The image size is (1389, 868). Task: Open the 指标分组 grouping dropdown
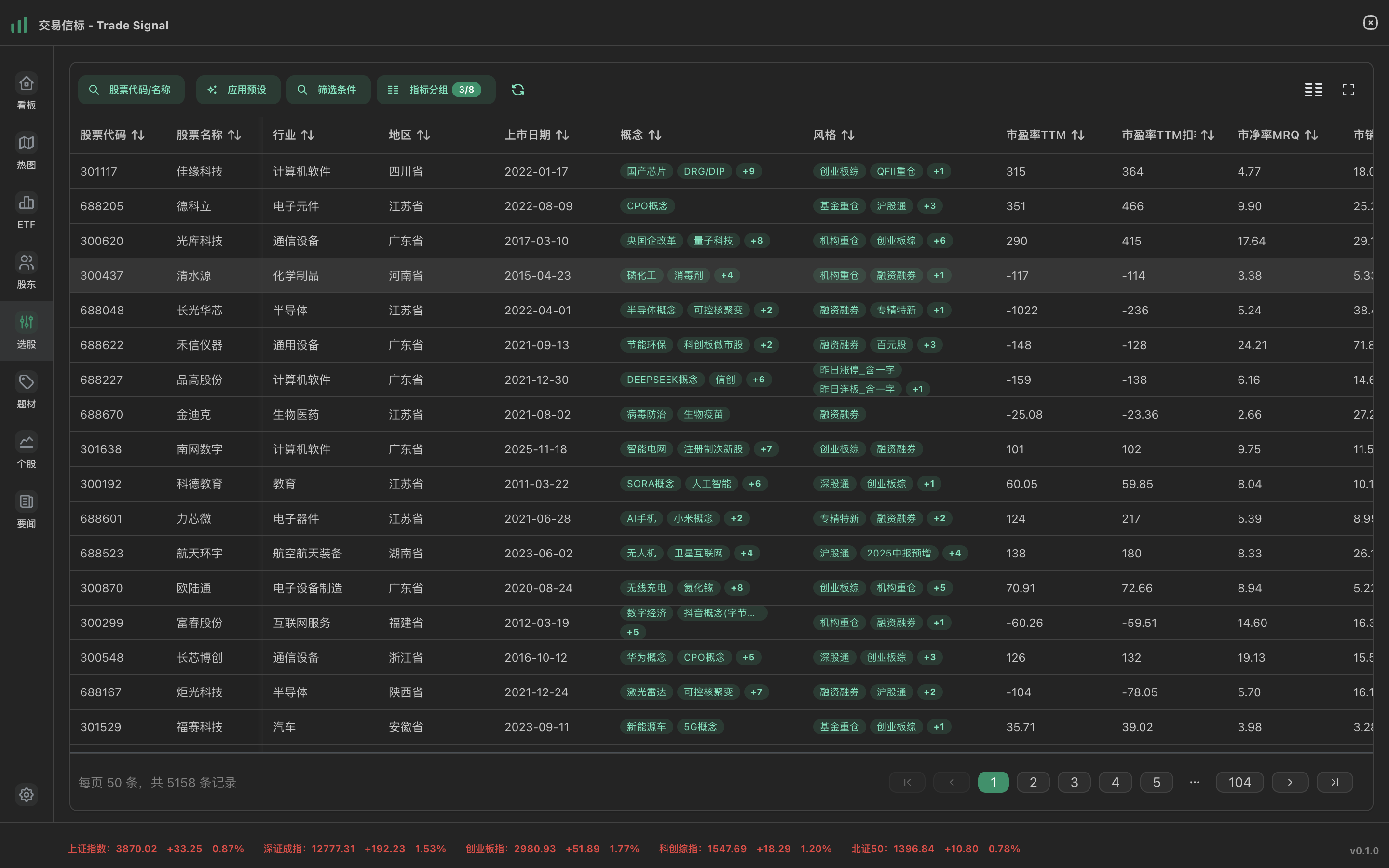tap(436, 90)
